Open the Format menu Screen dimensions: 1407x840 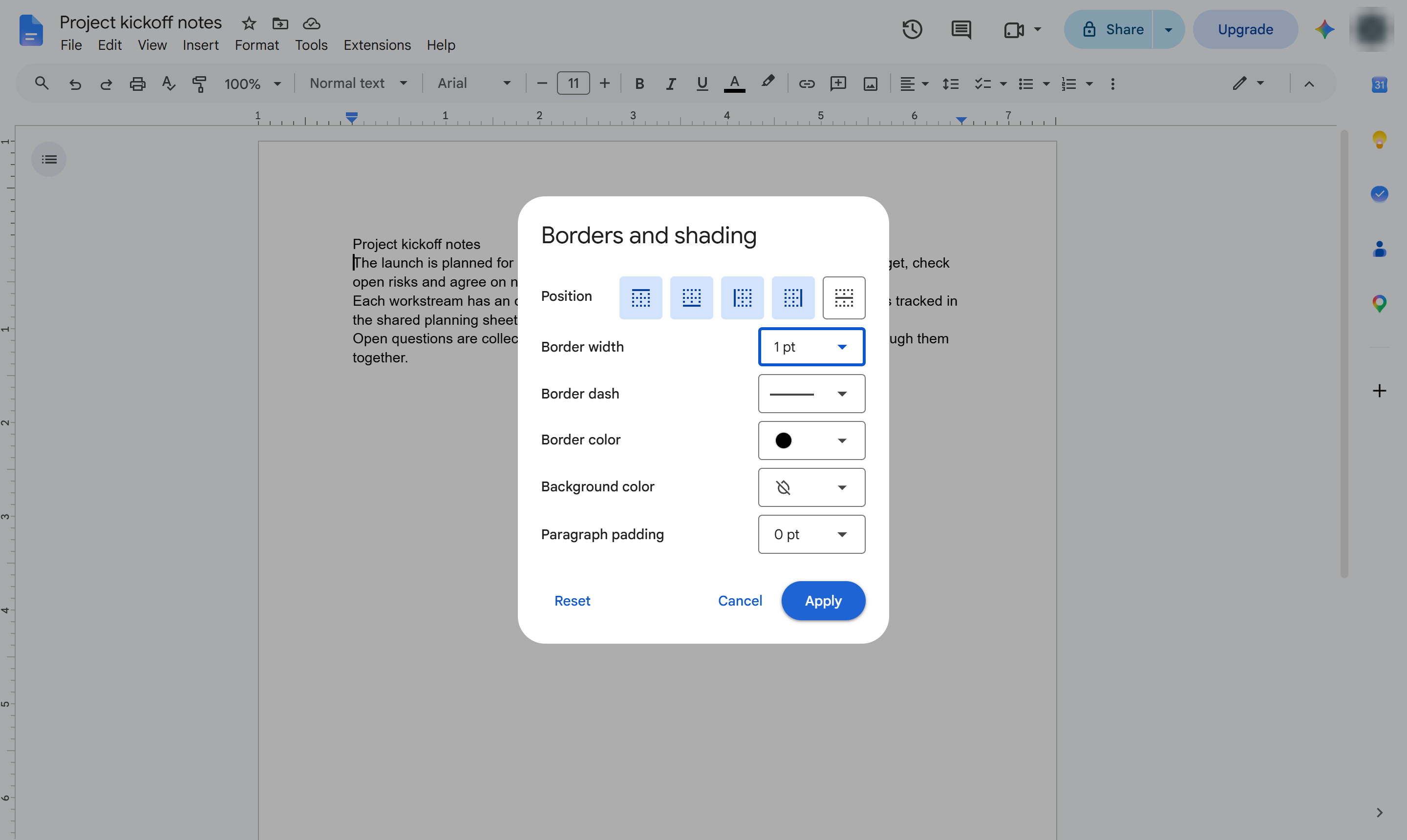click(256, 45)
